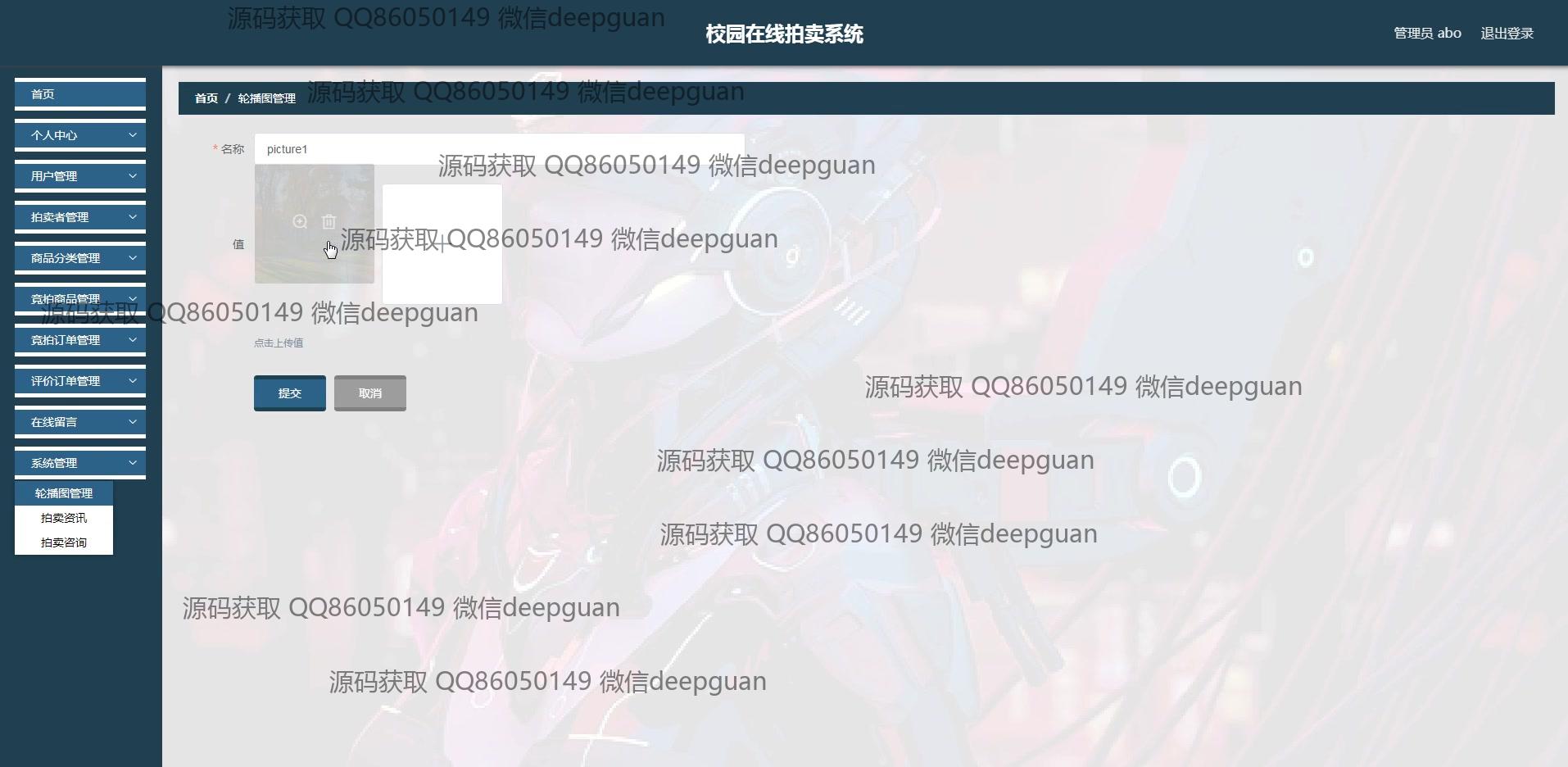This screenshot has width=1568, height=767.
Task: Delete the uploaded image via trash icon
Action: tap(329, 222)
